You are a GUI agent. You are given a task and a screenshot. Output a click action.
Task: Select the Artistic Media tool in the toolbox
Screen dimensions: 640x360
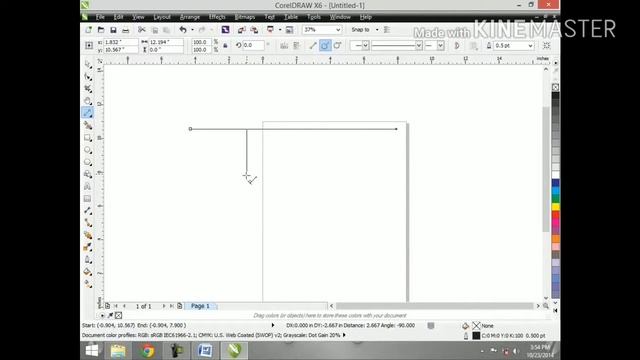pos(88,125)
